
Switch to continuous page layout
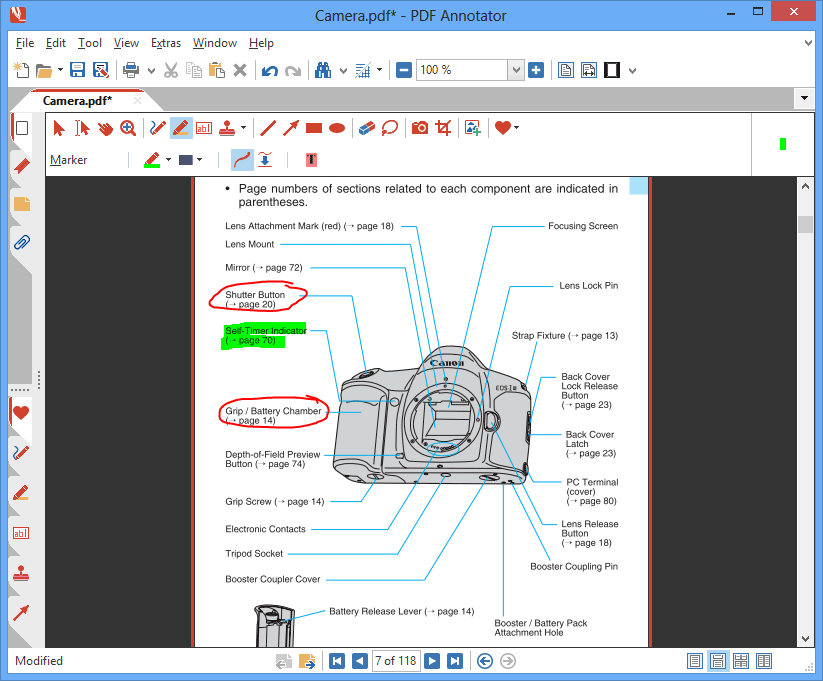tap(718, 661)
